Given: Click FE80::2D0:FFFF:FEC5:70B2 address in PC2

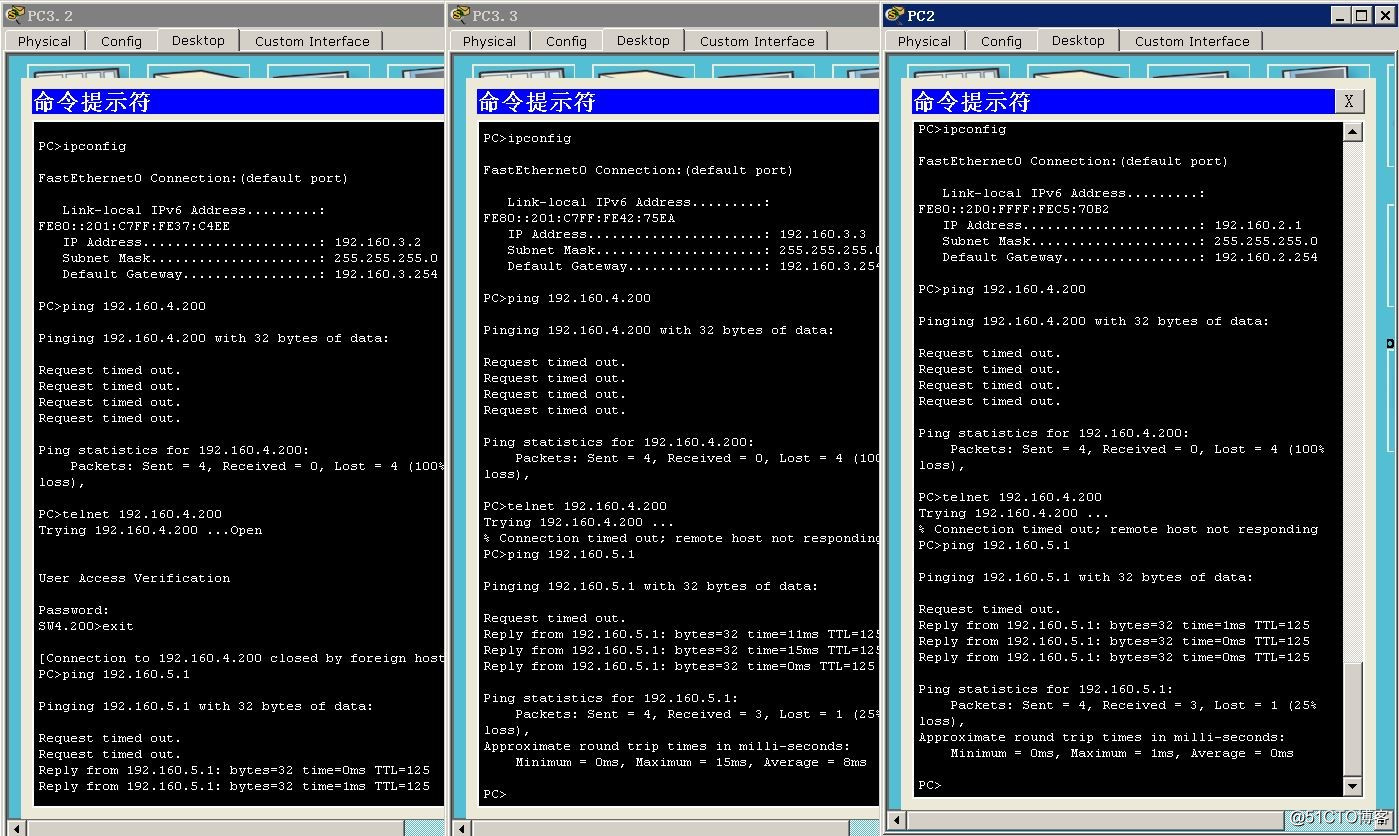Looking at the screenshot, I should (x=1014, y=209).
